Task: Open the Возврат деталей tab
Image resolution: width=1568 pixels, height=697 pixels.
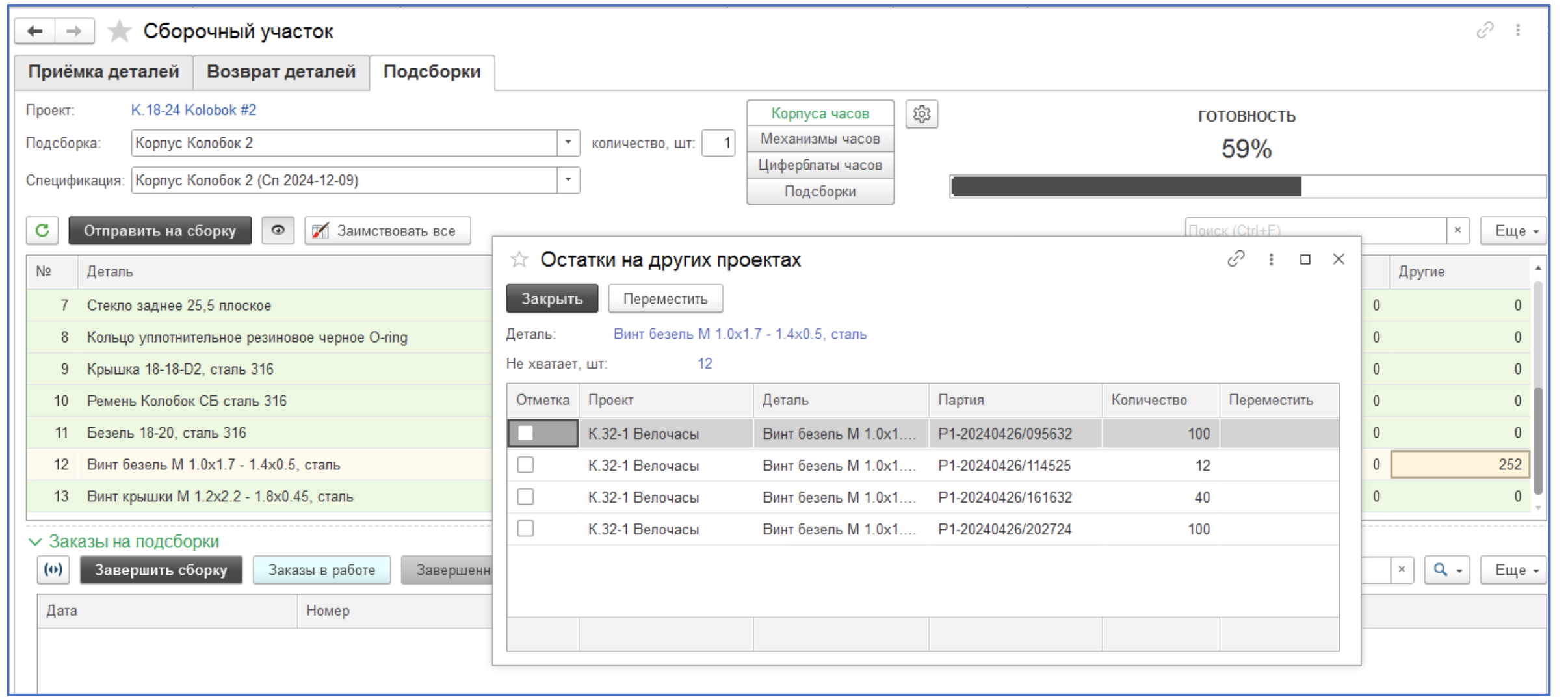Action: click(x=281, y=72)
